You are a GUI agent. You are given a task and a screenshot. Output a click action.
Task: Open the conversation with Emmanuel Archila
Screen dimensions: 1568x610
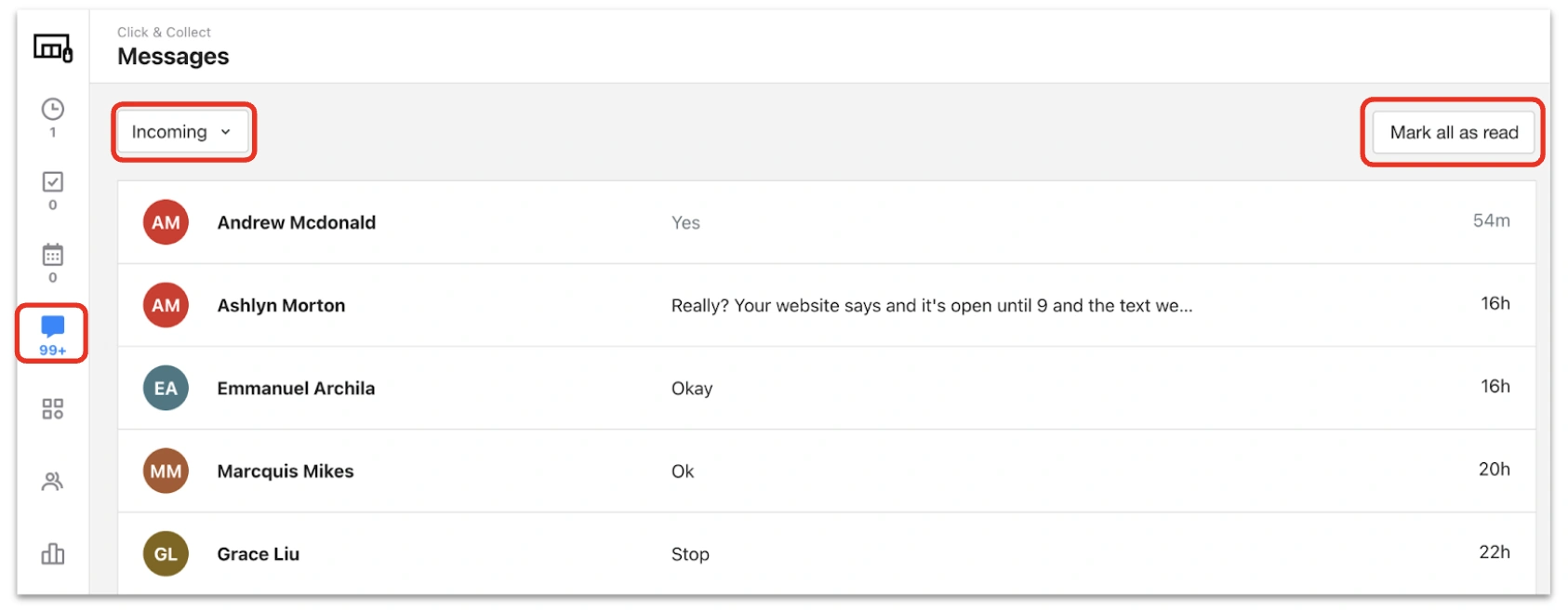(x=827, y=388)
